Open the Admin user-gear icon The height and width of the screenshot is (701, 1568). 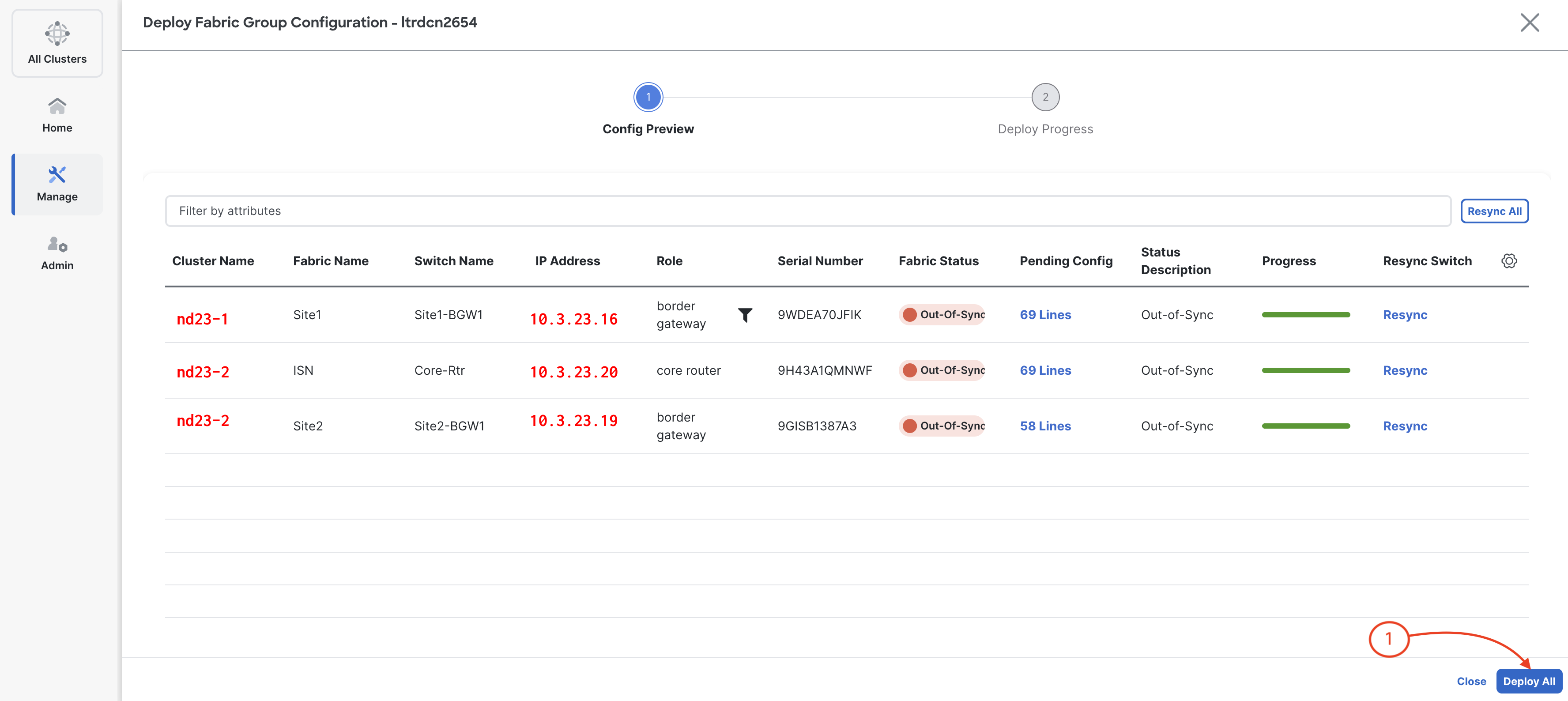[x=57, y=245]
